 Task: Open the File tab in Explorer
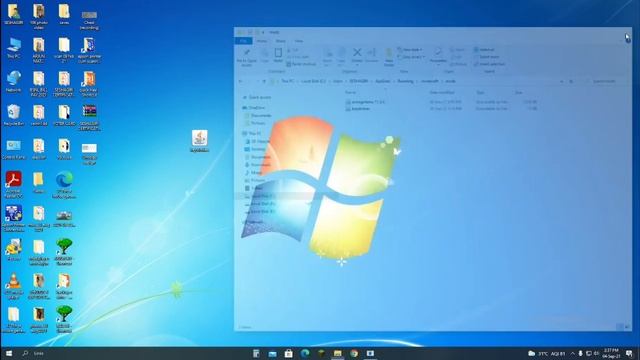coord(244,41)
